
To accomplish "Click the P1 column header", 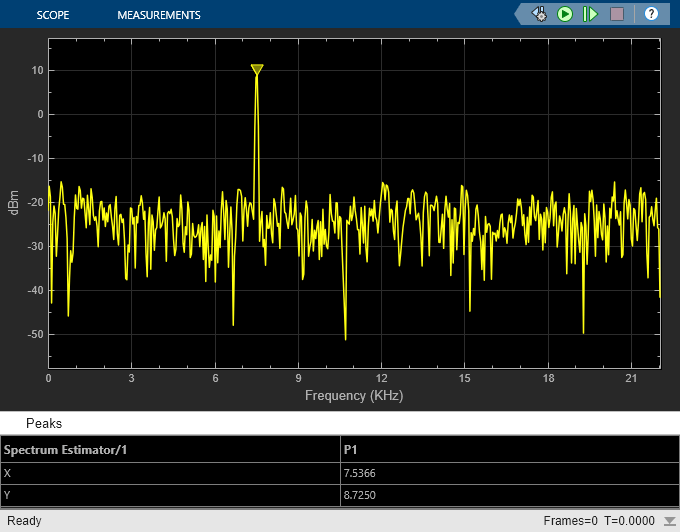I will click(350, 449).
